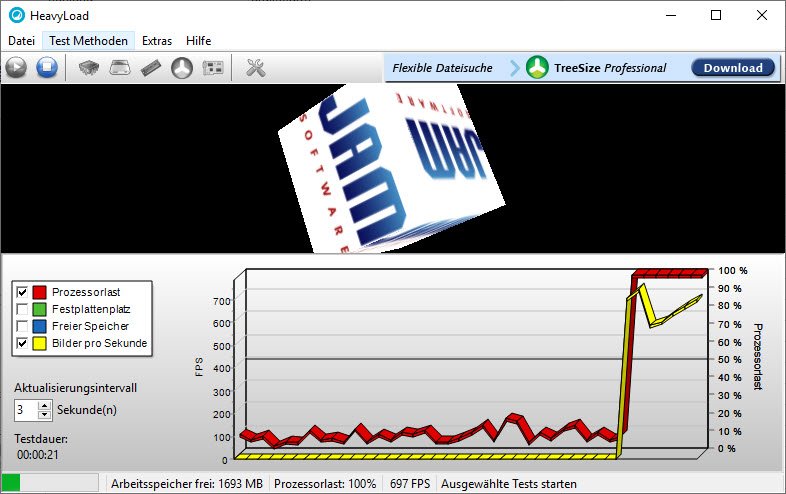Click the Flexible Dateisuche banner link
The height and width of the screenshot is (494, 786).
pyautogui.click(x=442, y=68)
